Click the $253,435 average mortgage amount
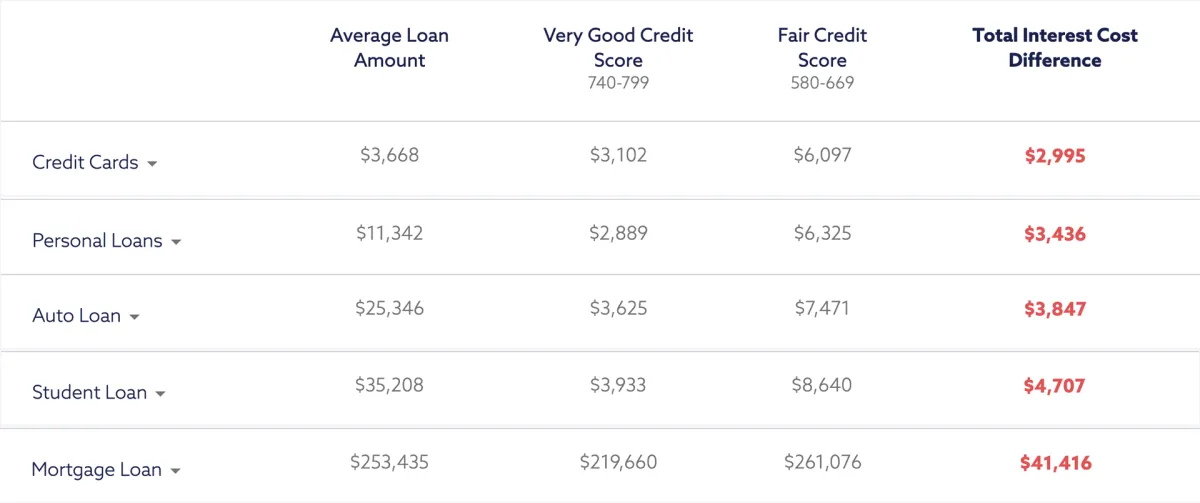The width and height of the screenshot is (1200, 503). (389, 462)
